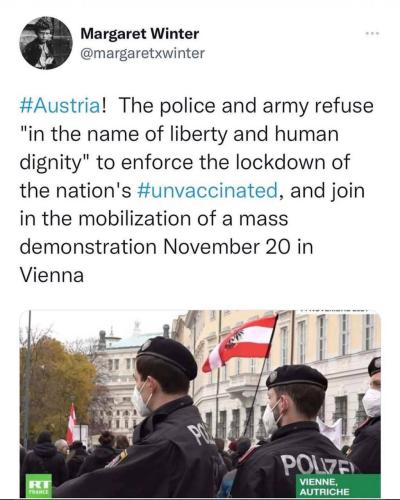Open the embedded Vienna police photo
The height and width of the screenshot is (500, 400).
(200, 403)
